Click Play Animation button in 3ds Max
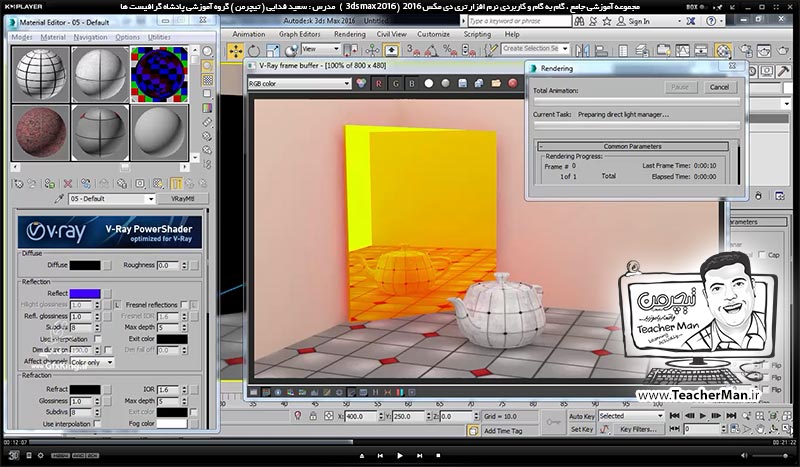 [x=703, y=415]
